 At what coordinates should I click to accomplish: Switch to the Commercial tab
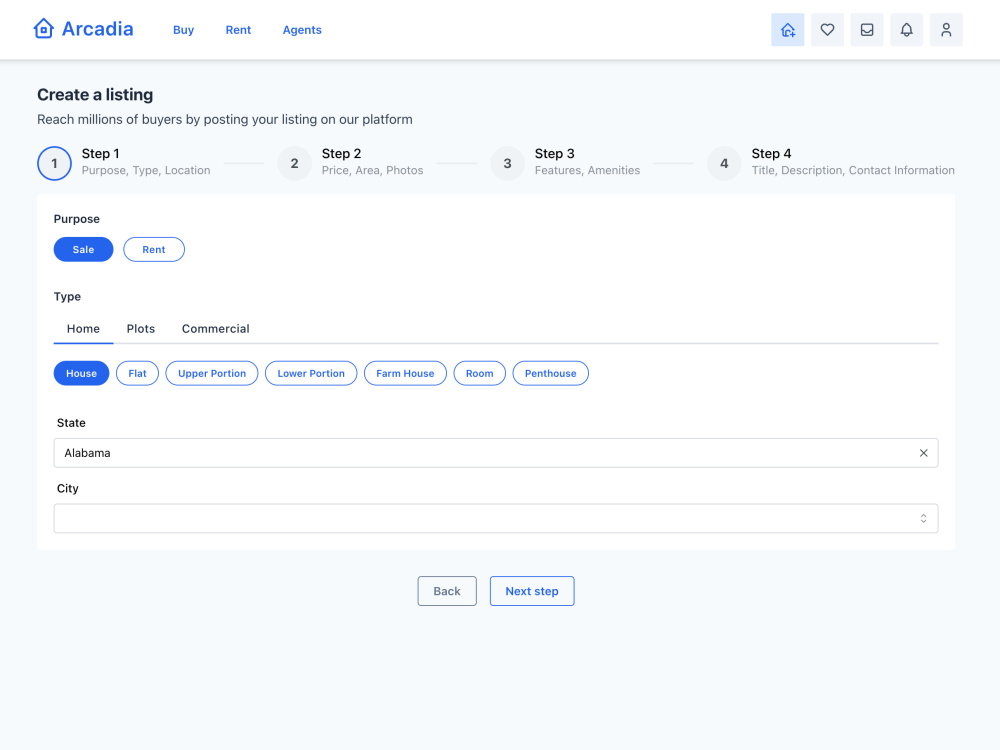click(216, 328)
